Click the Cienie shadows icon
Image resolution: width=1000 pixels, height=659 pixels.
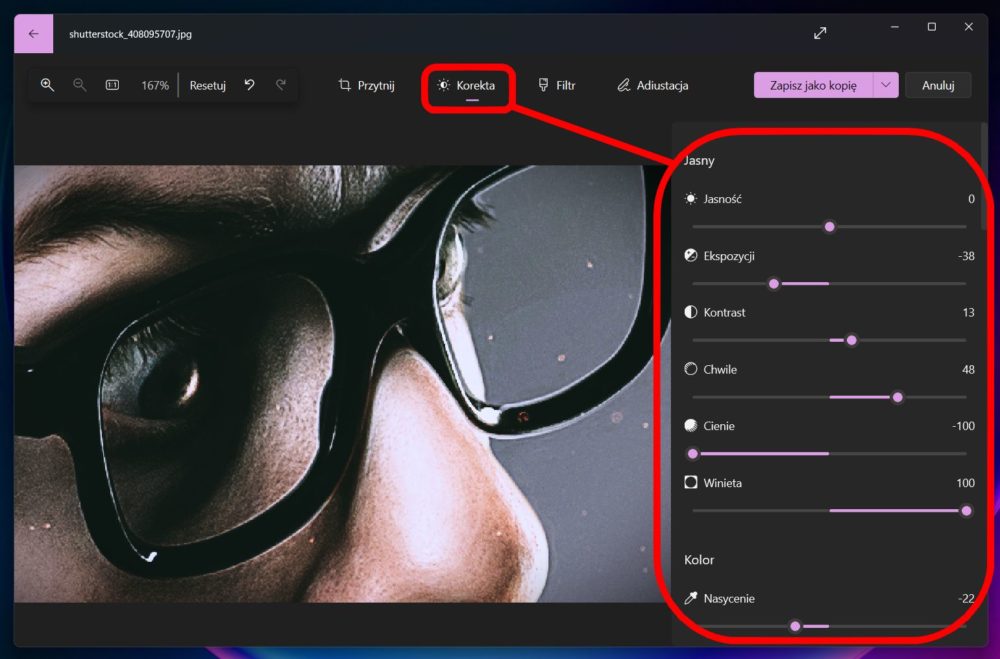[691, 426]
